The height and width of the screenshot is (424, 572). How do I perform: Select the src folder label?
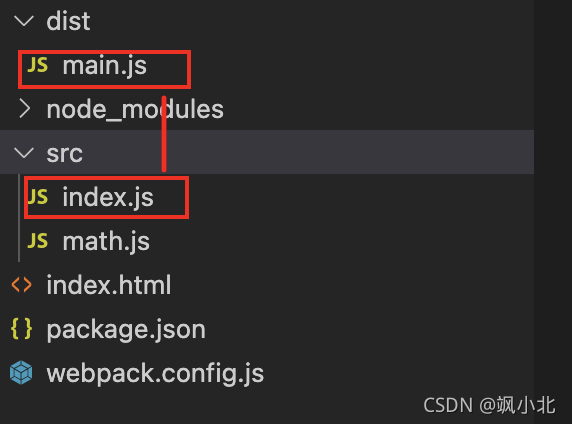pyautogui.click(x=65, y=153)
